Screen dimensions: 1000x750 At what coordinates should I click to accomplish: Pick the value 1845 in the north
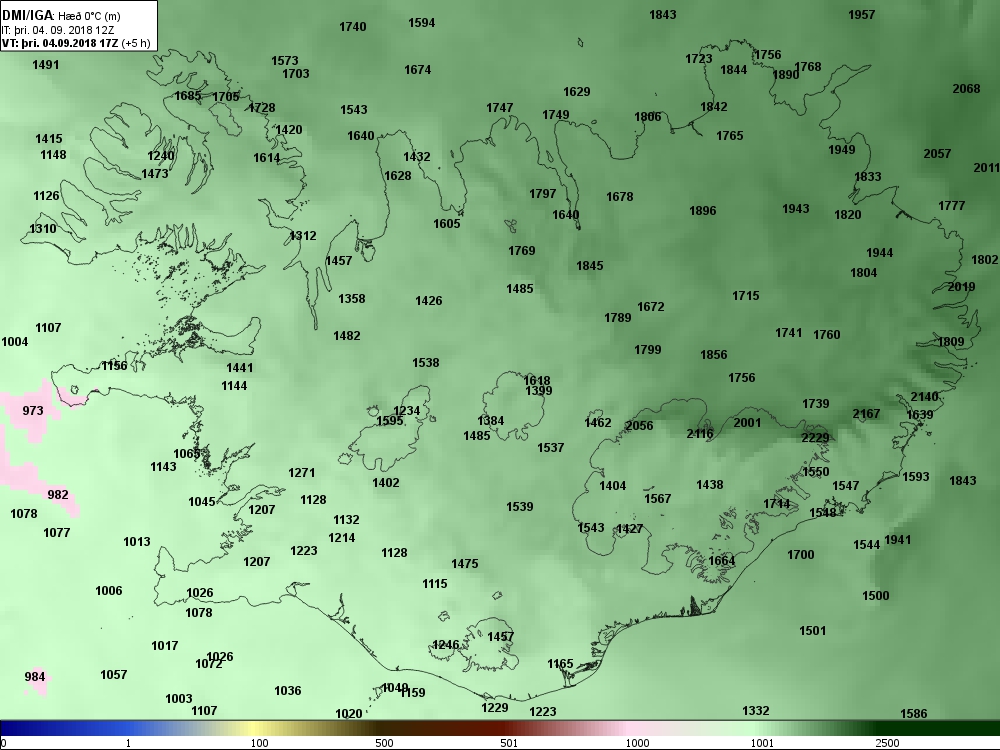[590, 265]
